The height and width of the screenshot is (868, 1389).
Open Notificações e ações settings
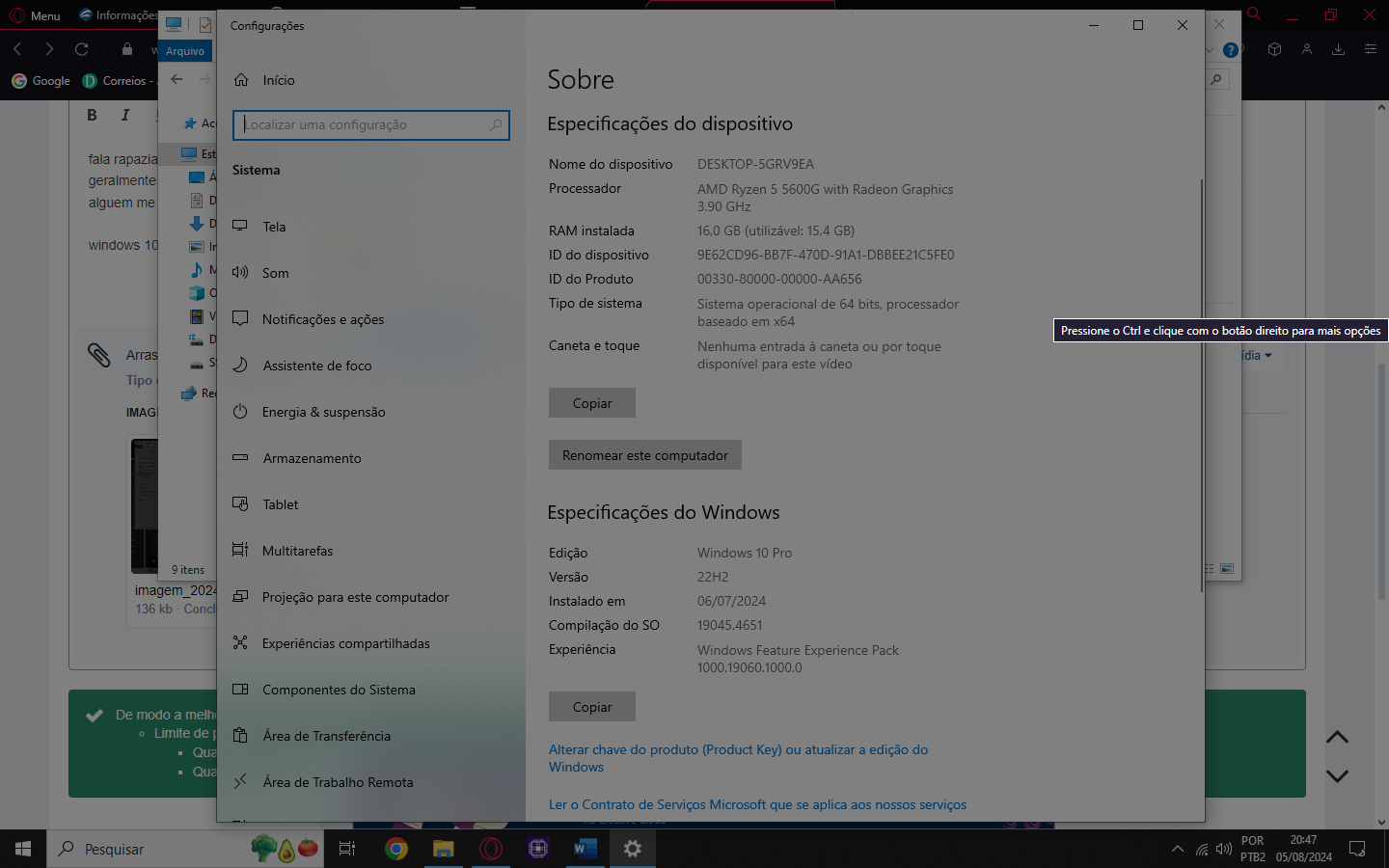371,319
